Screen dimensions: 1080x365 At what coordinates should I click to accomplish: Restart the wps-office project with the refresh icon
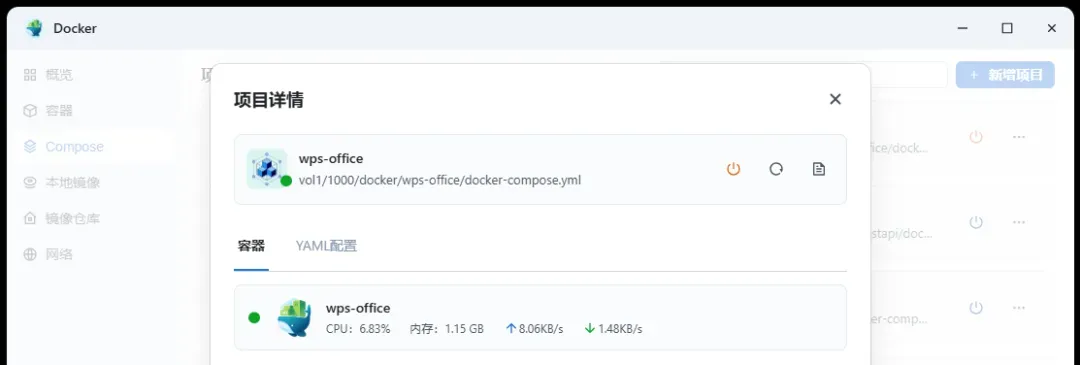click(x=776, y=169)
